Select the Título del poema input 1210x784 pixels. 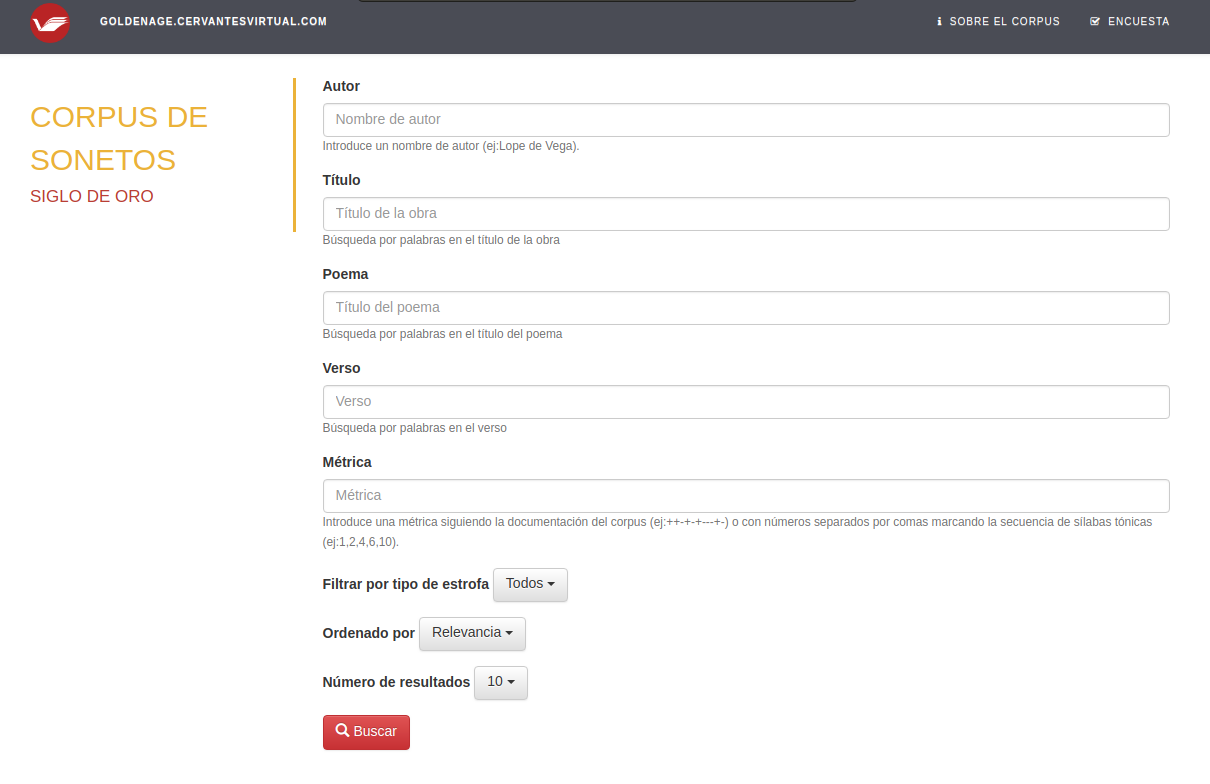pos(746,308)
